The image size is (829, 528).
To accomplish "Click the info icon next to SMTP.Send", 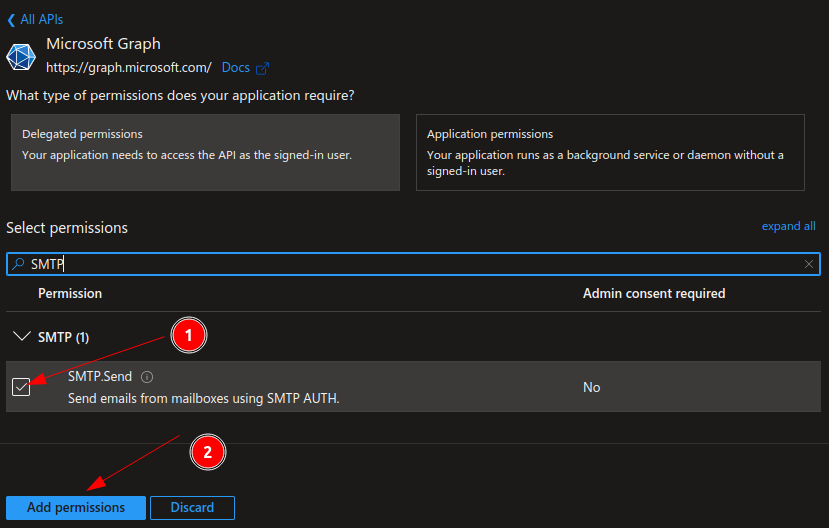I will [x=147, y=377].
